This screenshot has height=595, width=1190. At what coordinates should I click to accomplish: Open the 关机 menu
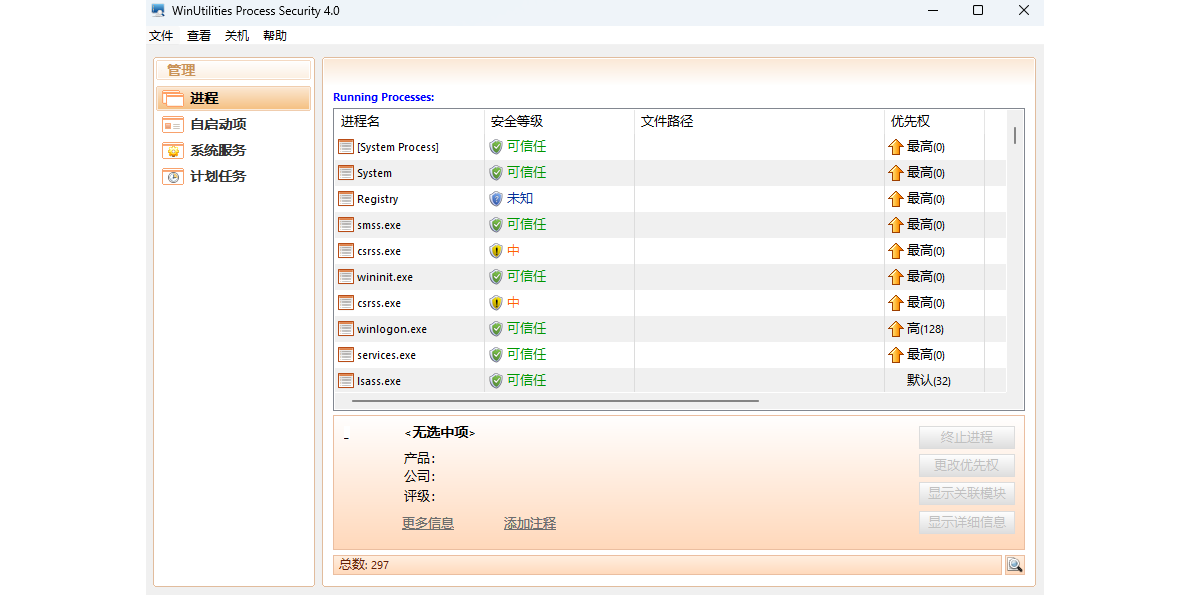tap(236, 35)
